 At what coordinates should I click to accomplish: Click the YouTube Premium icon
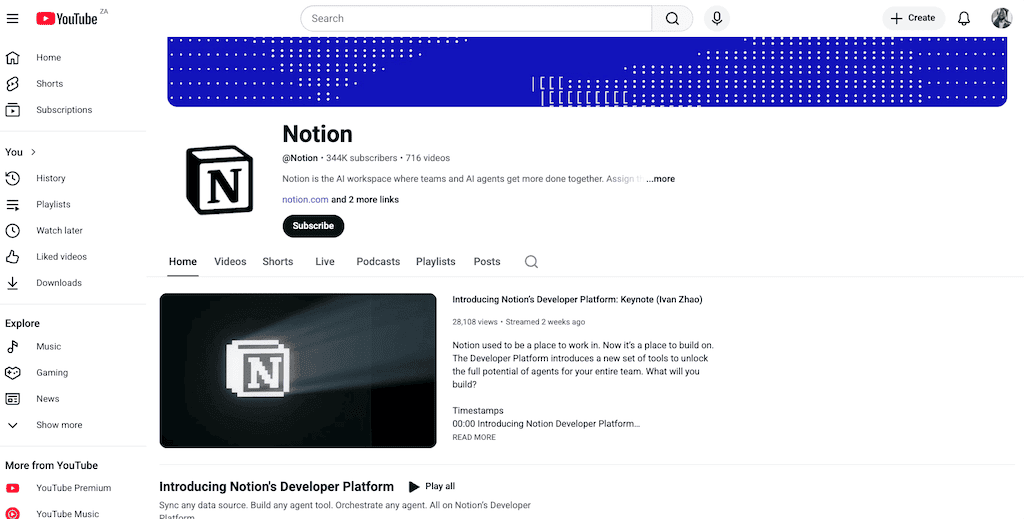[12, 488]
